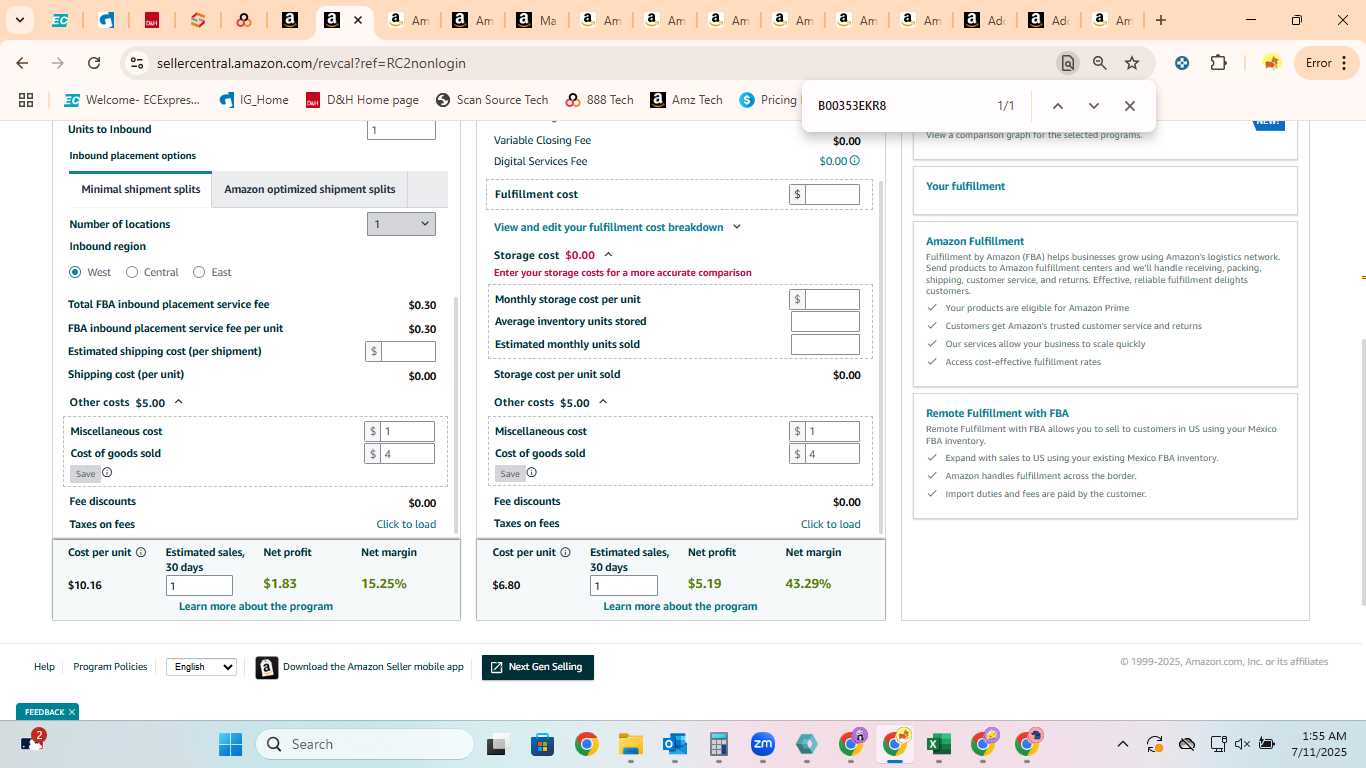Collapse left Other costs $5.00 section
Image resolution: width=1366 pixels, height=768 pixels.
click(179, 402)
